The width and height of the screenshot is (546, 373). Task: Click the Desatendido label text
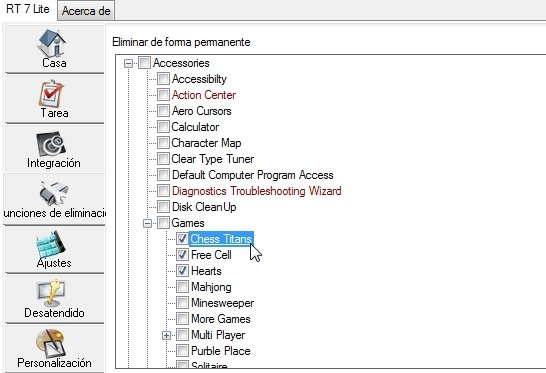point(54,313)
